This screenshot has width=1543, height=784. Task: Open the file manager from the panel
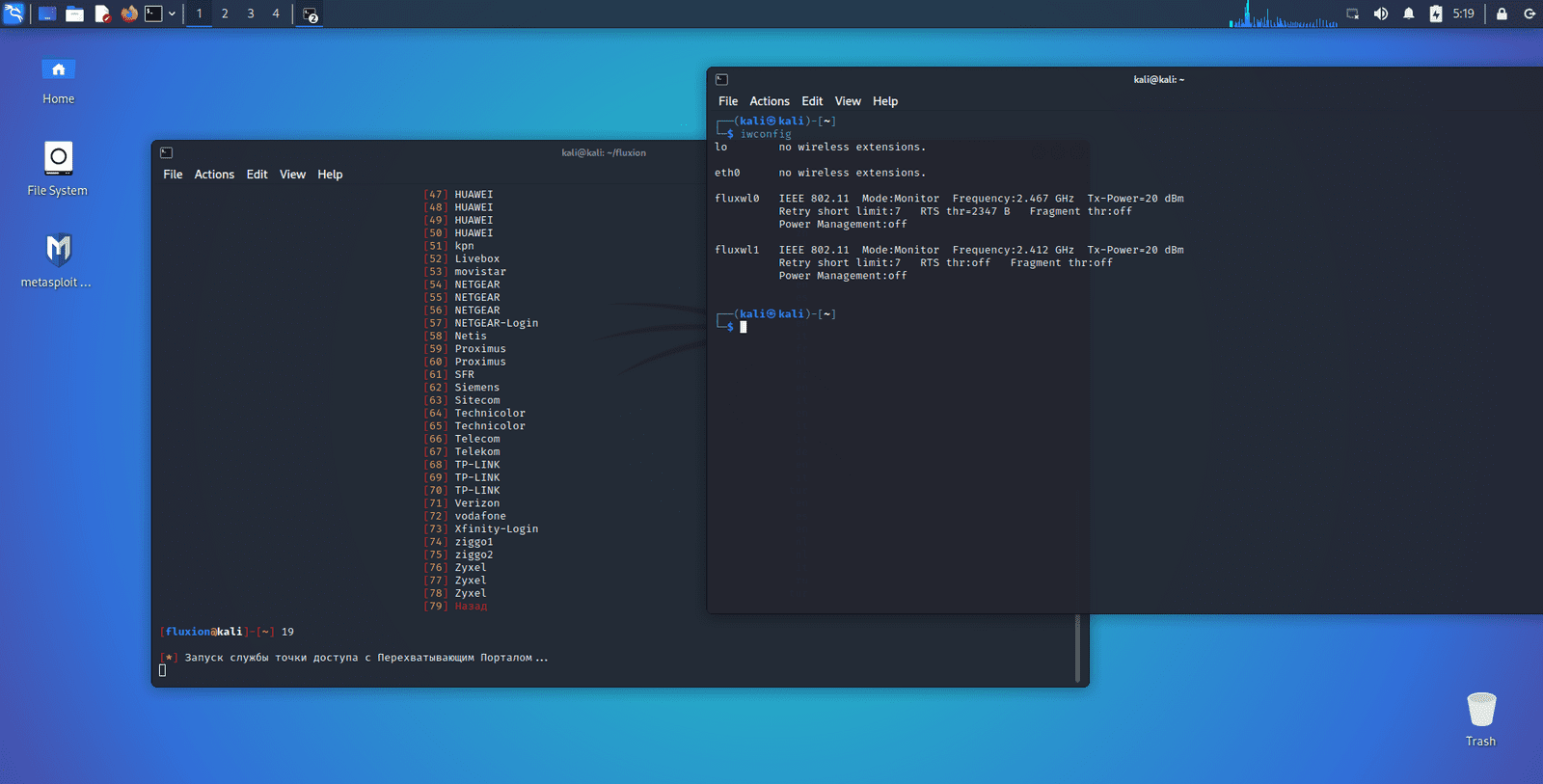point(74,14)
